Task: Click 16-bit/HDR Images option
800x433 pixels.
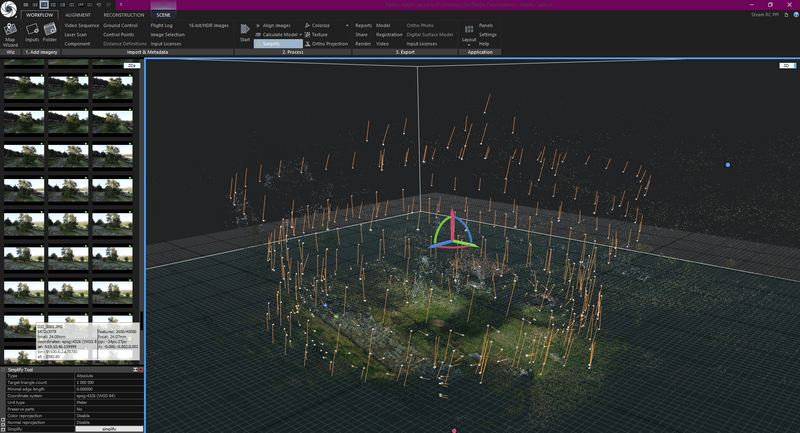Action: pos(209,26)
